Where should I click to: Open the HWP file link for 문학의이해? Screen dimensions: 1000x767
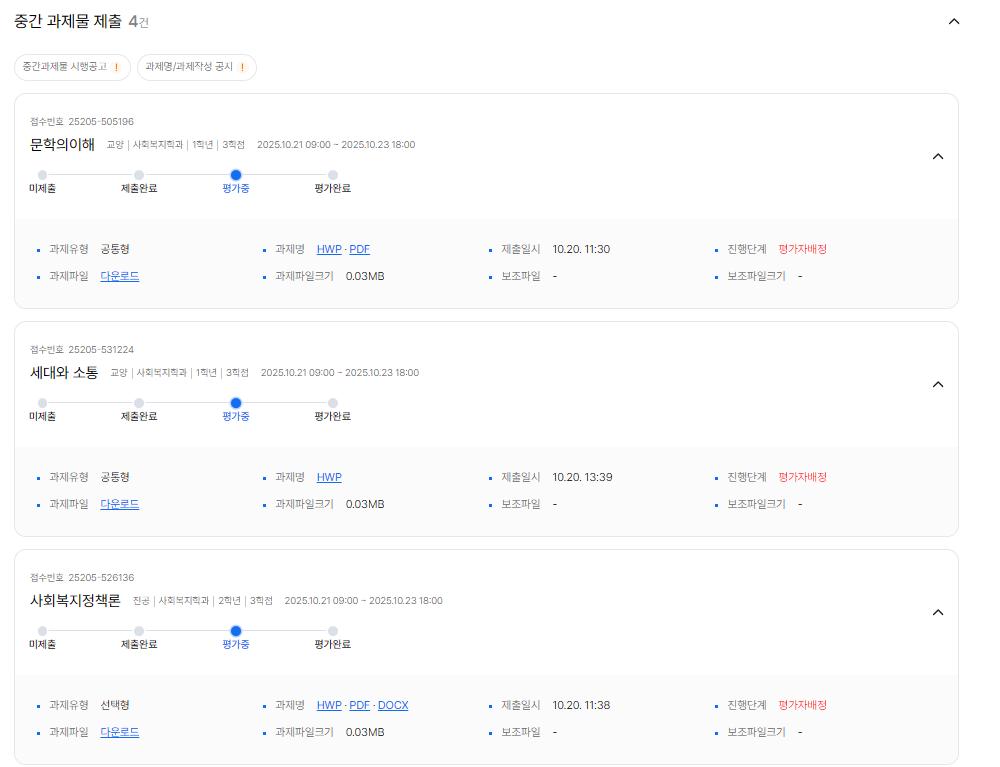[x=329, y=249]
